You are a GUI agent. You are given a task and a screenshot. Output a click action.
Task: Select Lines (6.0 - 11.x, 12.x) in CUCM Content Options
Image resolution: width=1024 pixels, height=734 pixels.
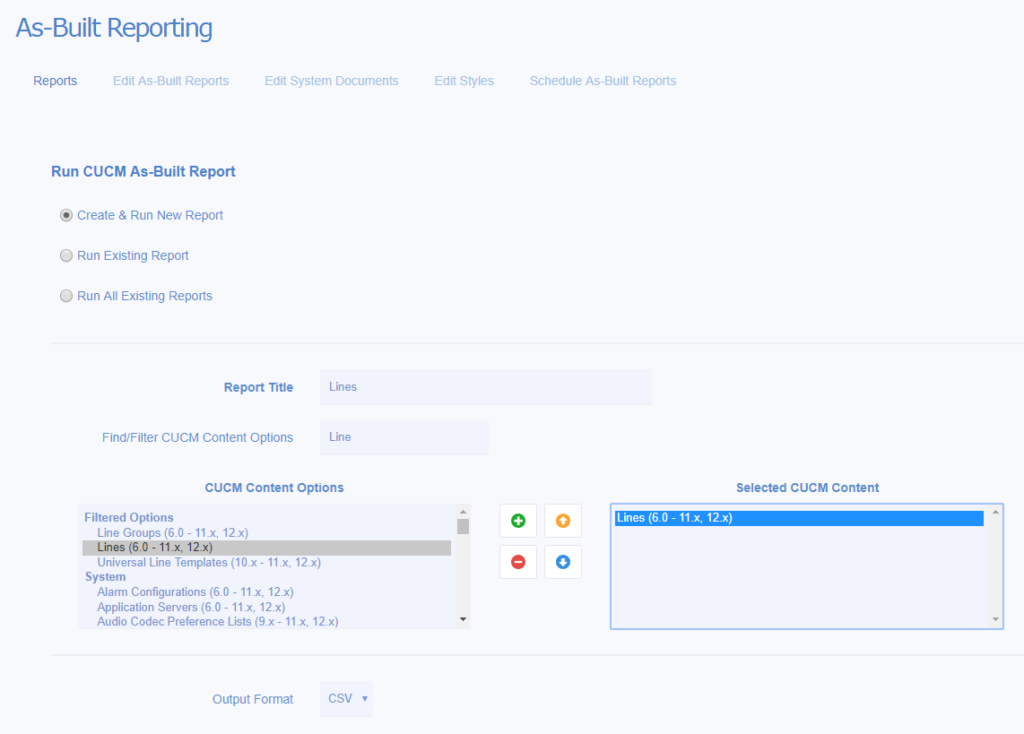tap(266, 547)
